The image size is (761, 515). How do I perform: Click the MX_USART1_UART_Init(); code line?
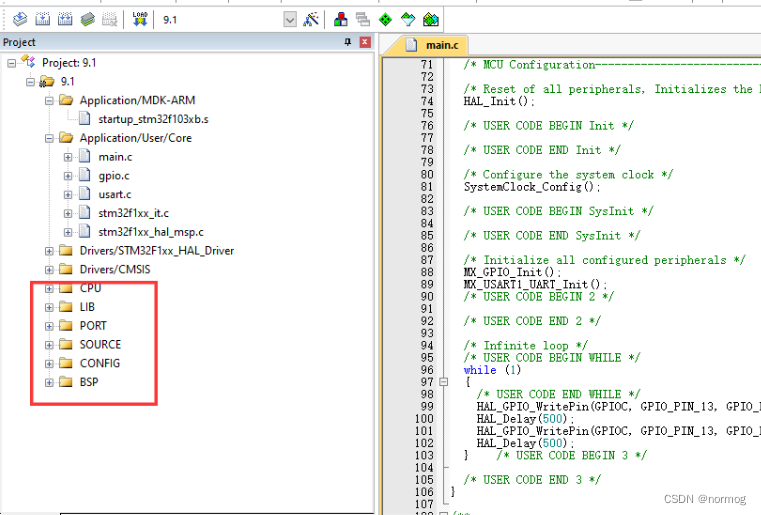pyautogui.click(x=535, y=284)
